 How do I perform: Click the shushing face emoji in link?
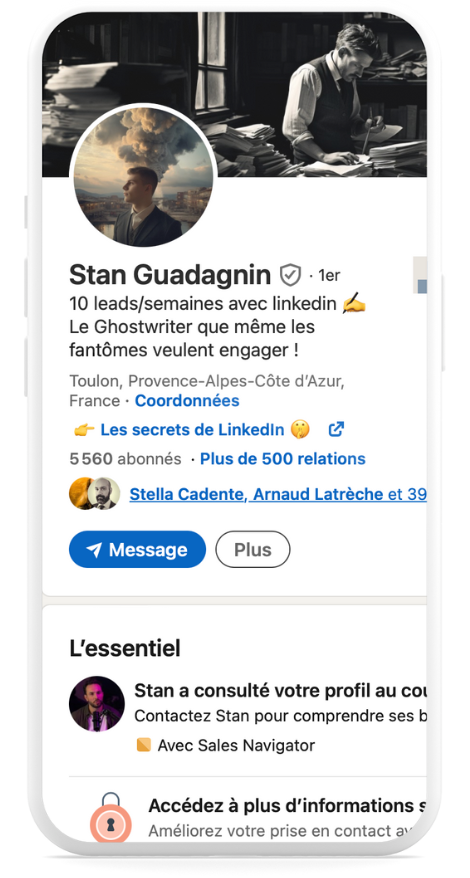tap(300, 430)
